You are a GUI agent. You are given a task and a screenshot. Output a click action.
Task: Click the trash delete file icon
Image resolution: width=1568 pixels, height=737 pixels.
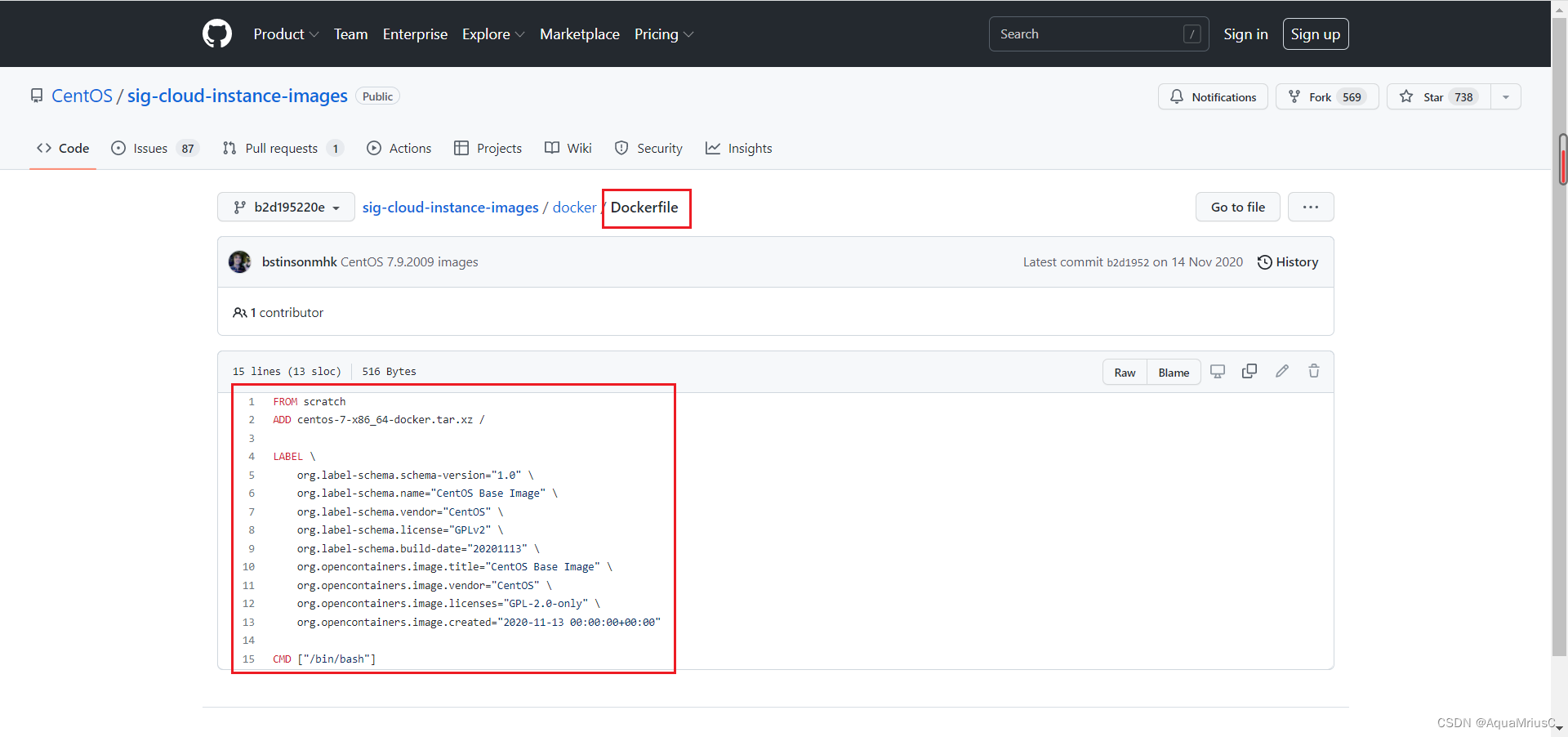point(1314,371)
